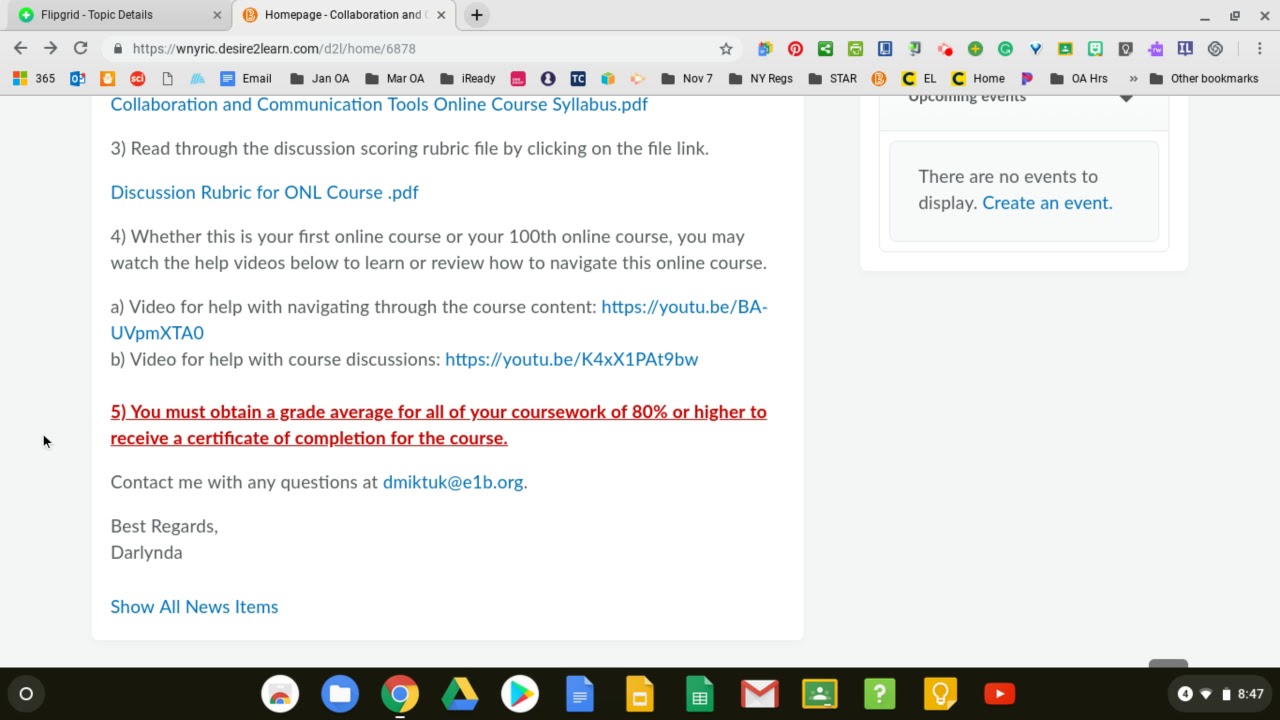Open the green share extension icon
This screenshot has height=720, width=1280.
tap(825, 48)
